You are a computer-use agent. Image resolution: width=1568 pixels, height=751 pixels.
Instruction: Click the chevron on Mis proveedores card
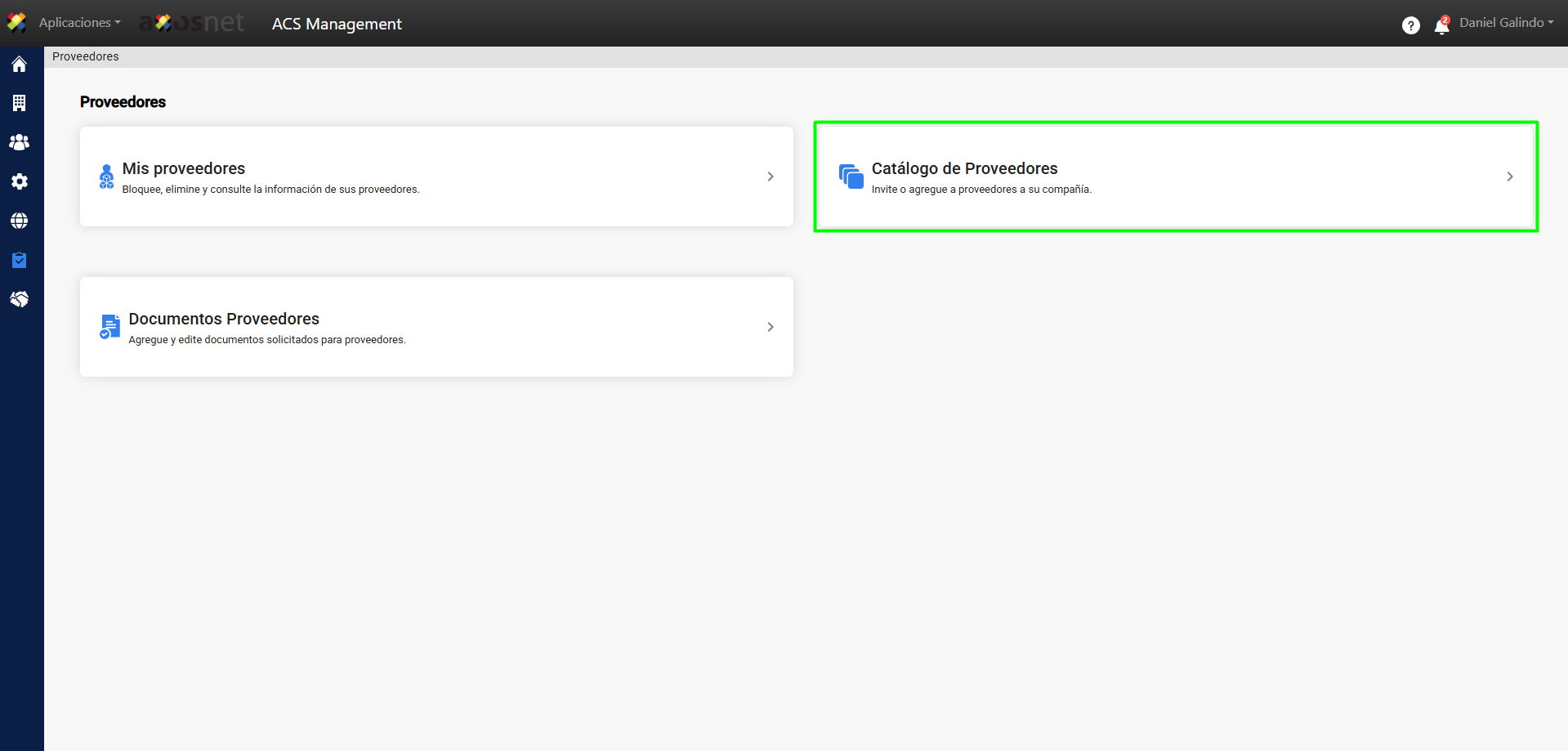click(770, 177)
